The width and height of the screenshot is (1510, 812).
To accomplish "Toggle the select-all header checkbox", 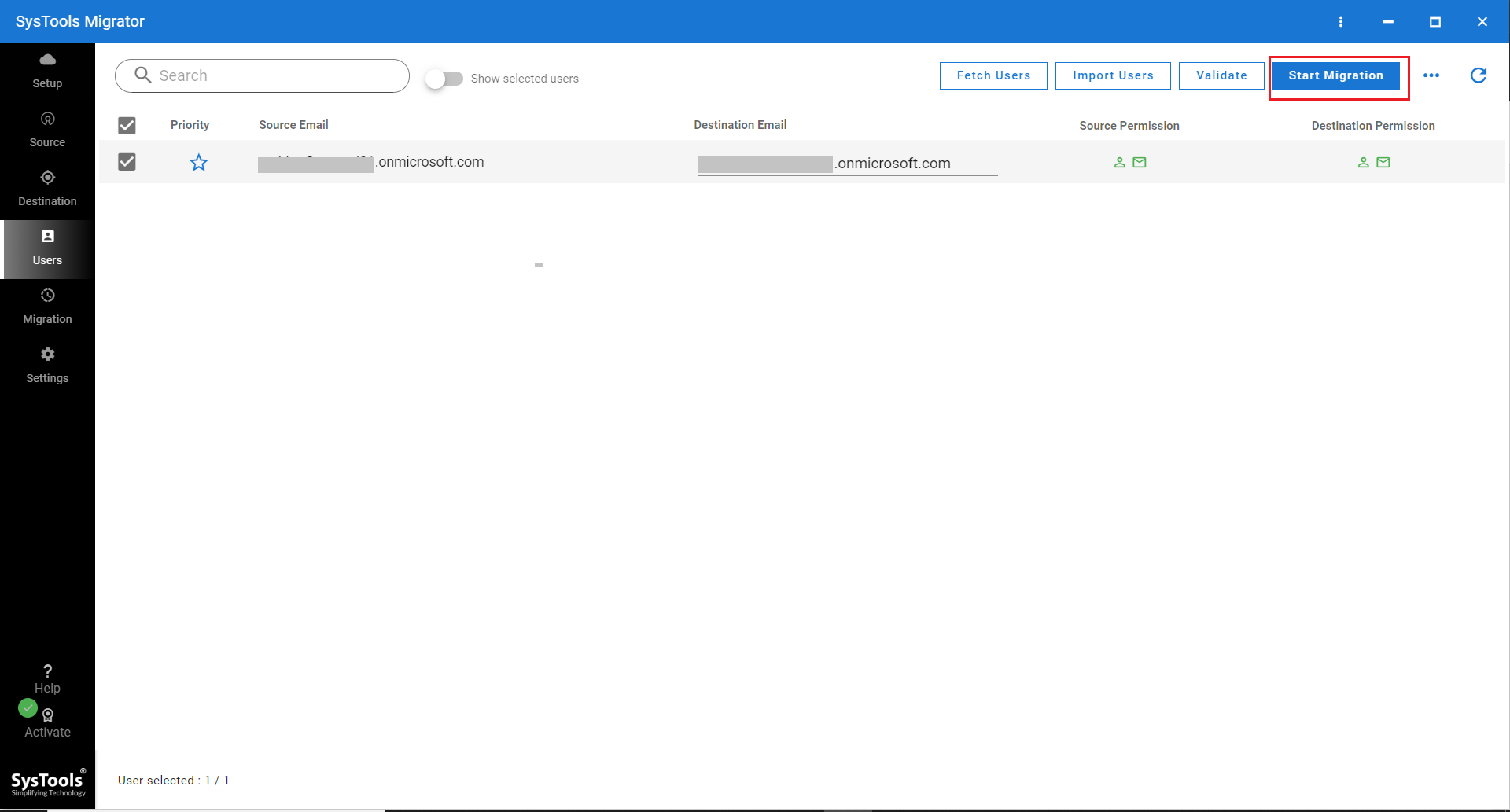I will [127, 126].
